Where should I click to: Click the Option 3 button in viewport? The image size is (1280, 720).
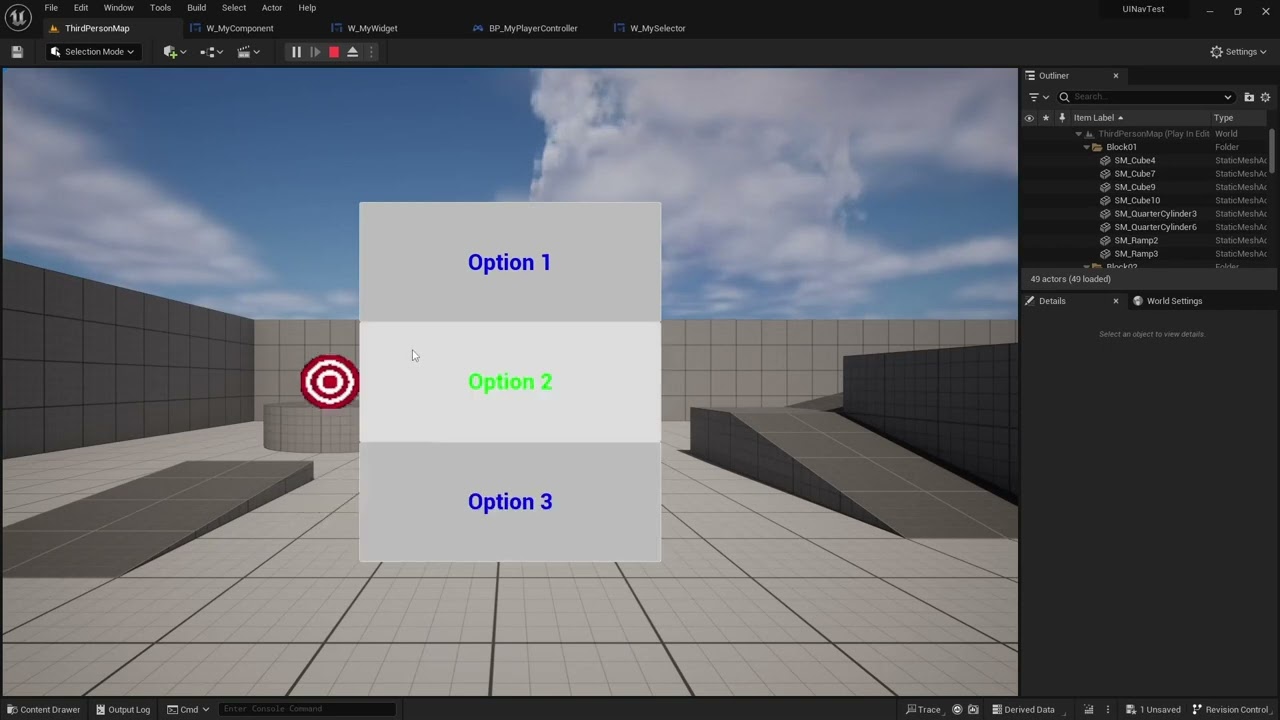coord(510,502)
